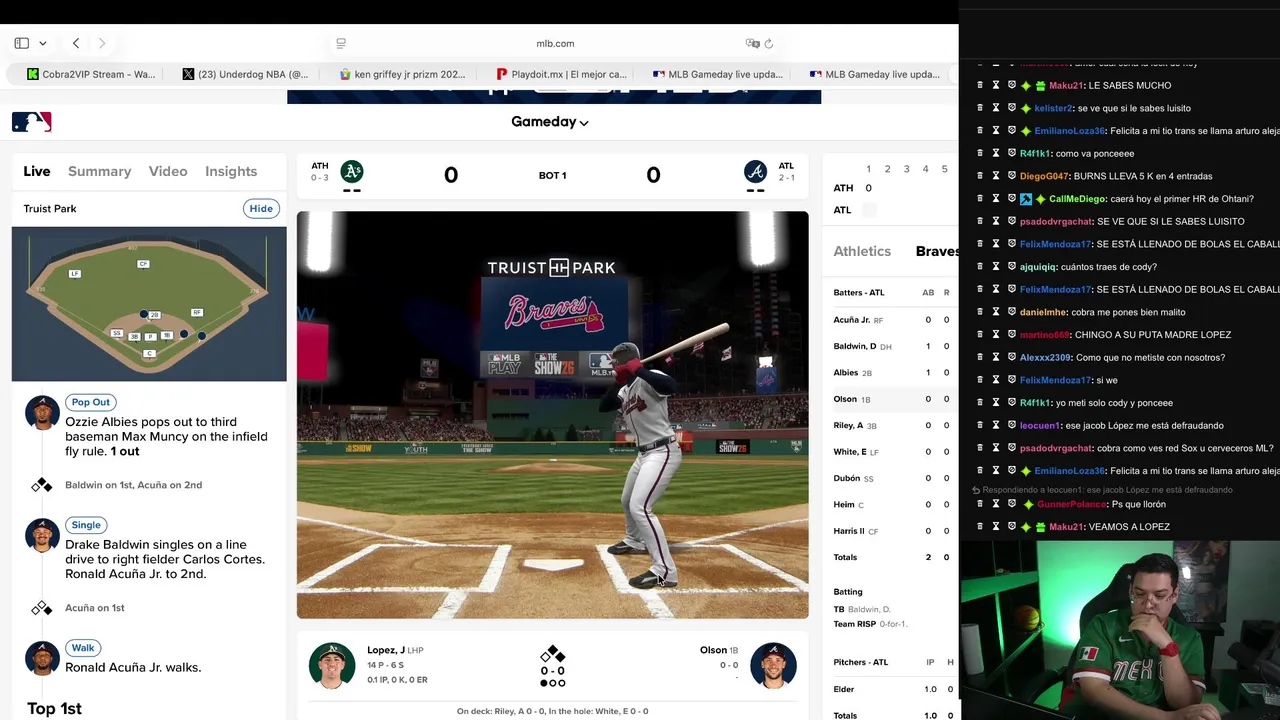Click the Single play label
1280x720 pixels.
(86, 525)
